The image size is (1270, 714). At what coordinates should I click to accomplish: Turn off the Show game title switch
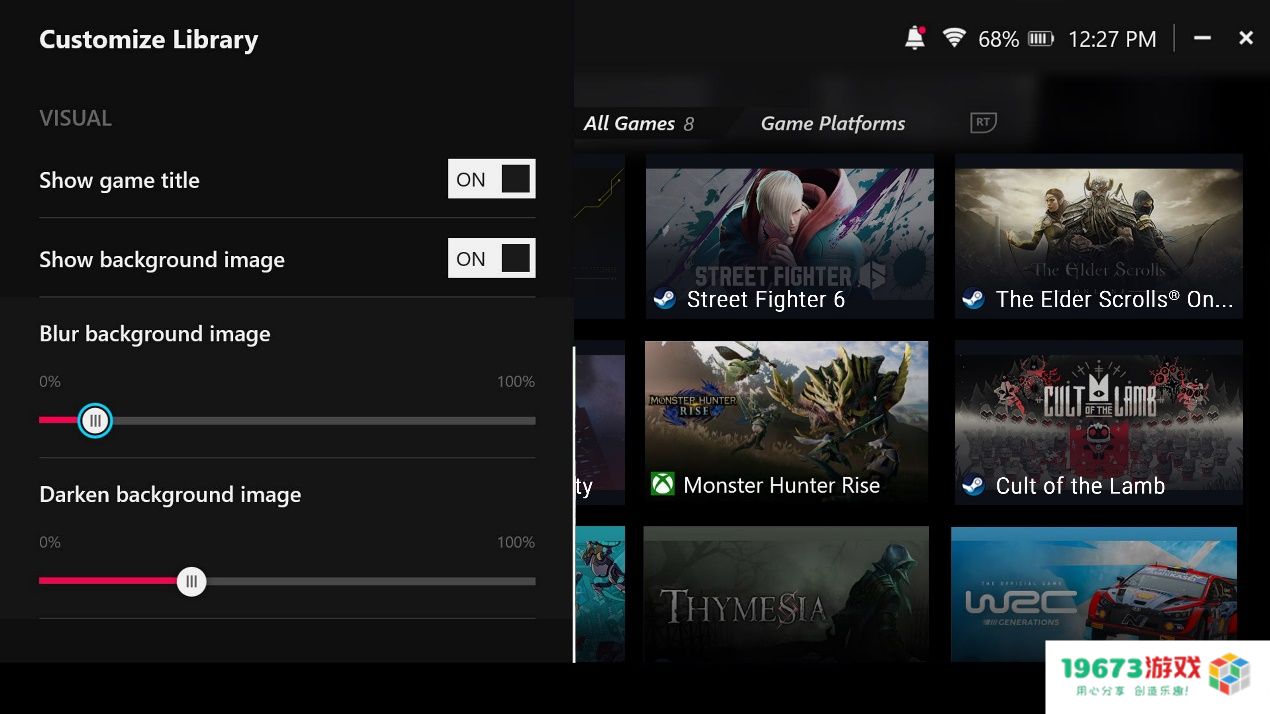tap(491, 179)
